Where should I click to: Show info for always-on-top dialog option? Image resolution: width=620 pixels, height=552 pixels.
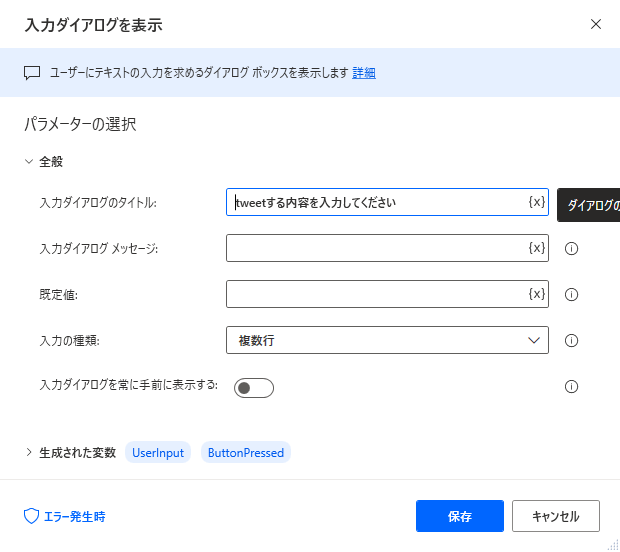tap(571, 386)
